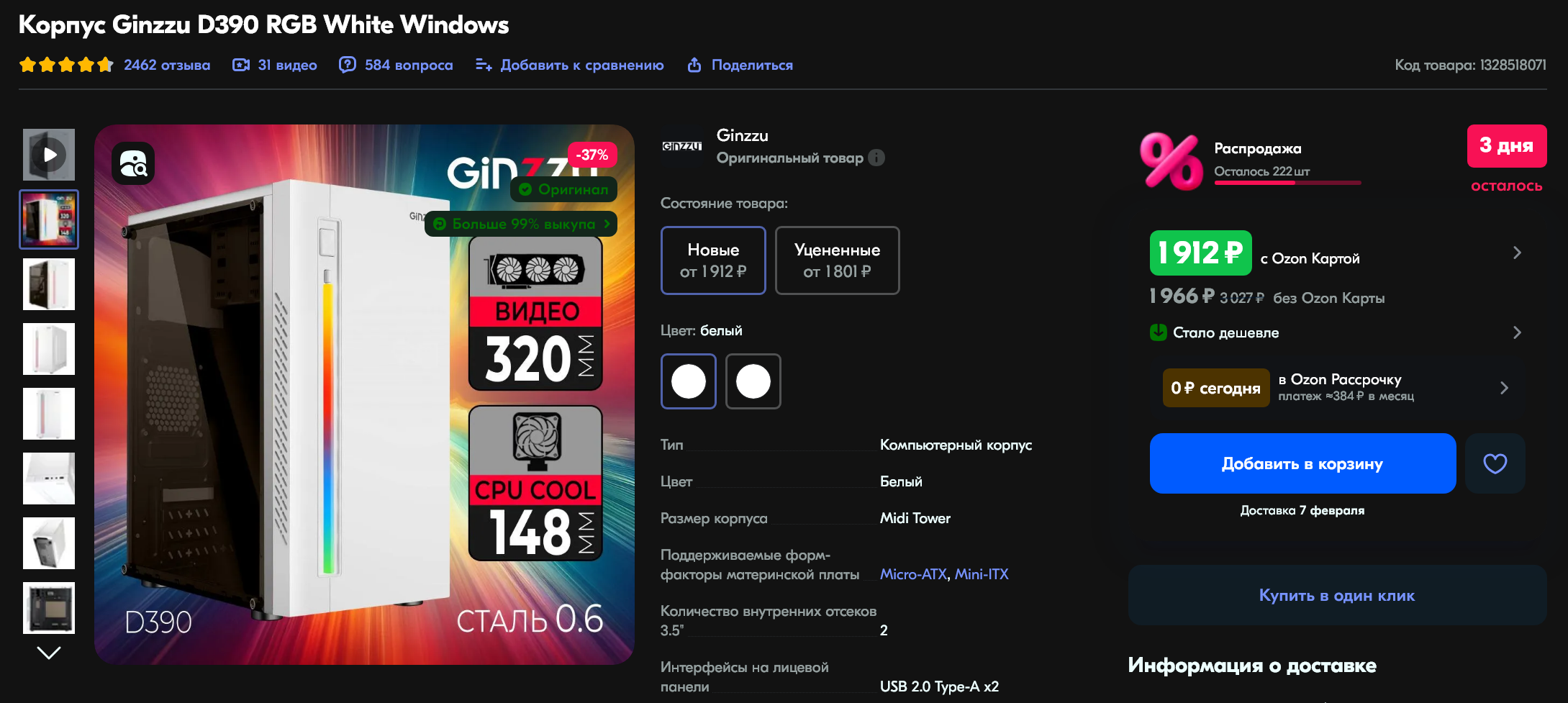
Task: Click the Доставка 7 февраля text
Action: coord(1302,510)
